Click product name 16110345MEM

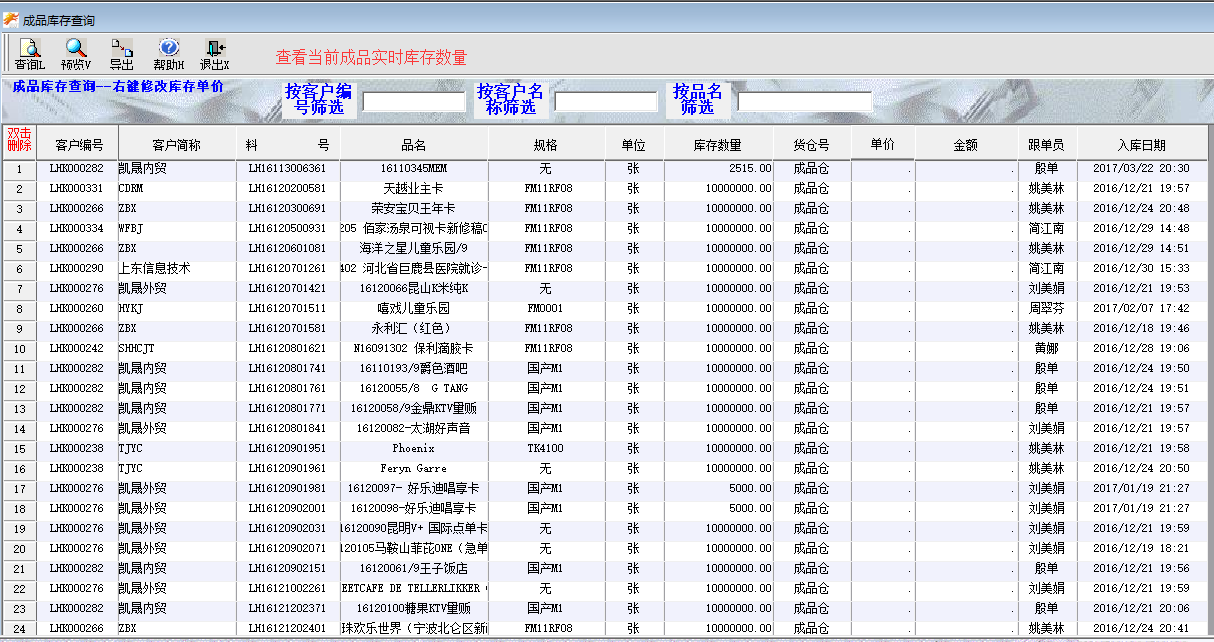coord(414,169)
